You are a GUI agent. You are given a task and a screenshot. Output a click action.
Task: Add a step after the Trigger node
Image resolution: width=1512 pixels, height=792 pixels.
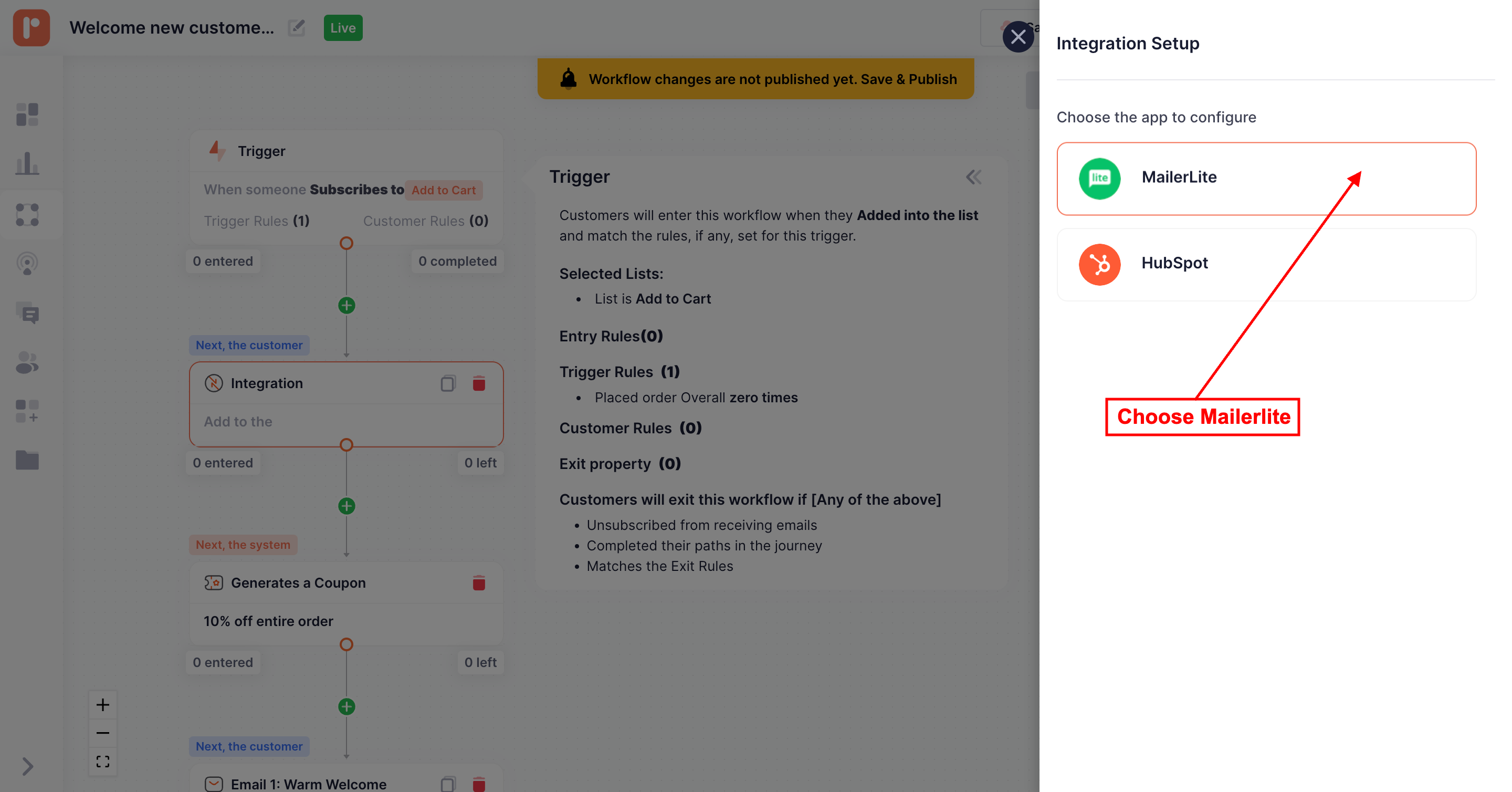[346, 305]
